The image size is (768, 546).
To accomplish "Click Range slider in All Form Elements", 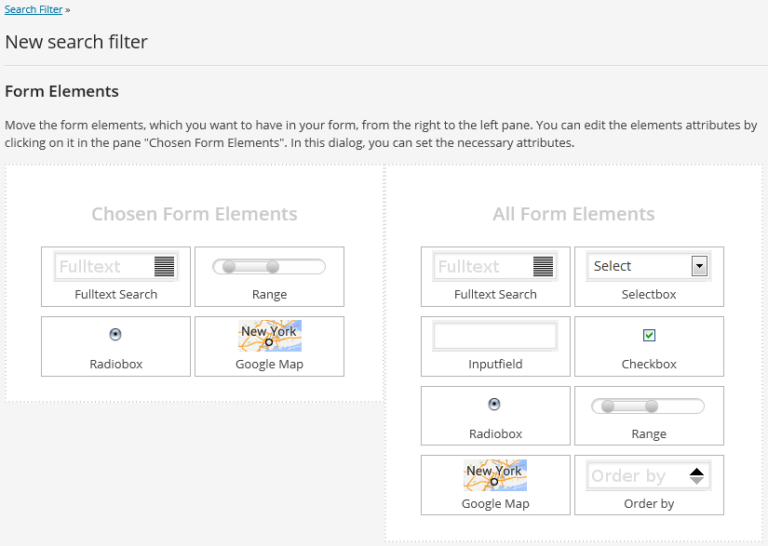I will [x=648, y=406].
